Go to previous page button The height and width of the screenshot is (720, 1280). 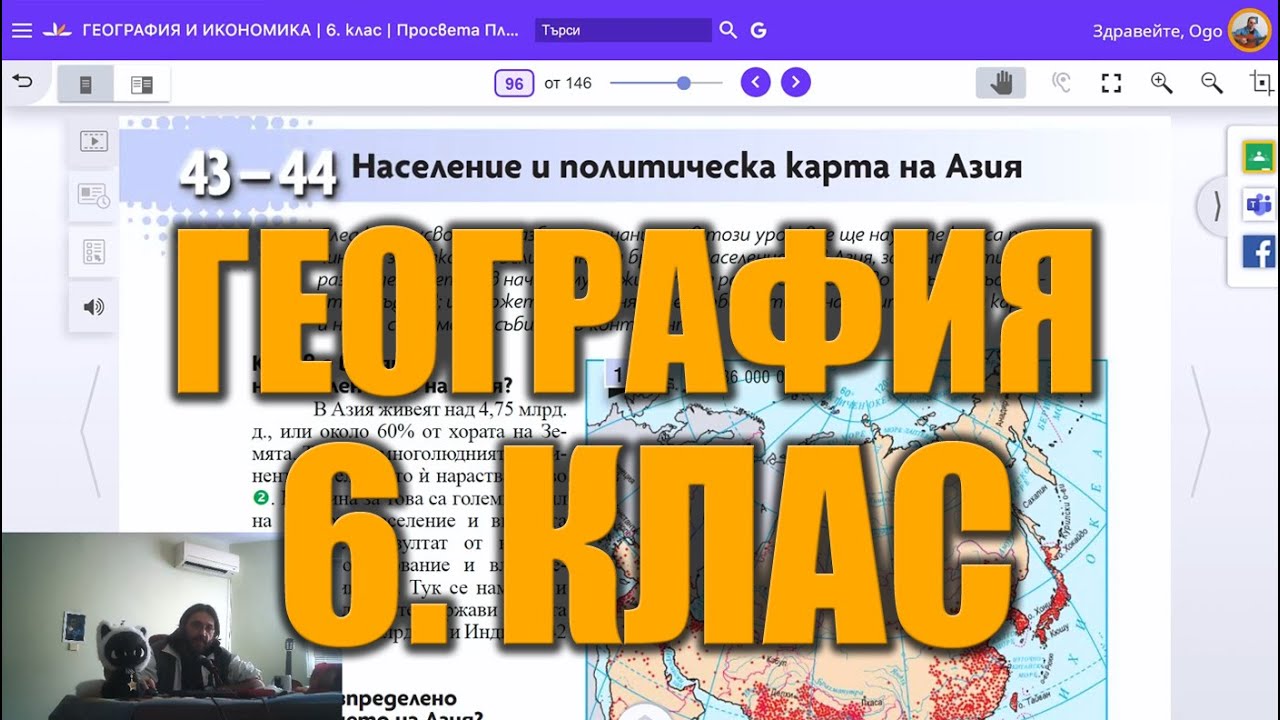755,83
